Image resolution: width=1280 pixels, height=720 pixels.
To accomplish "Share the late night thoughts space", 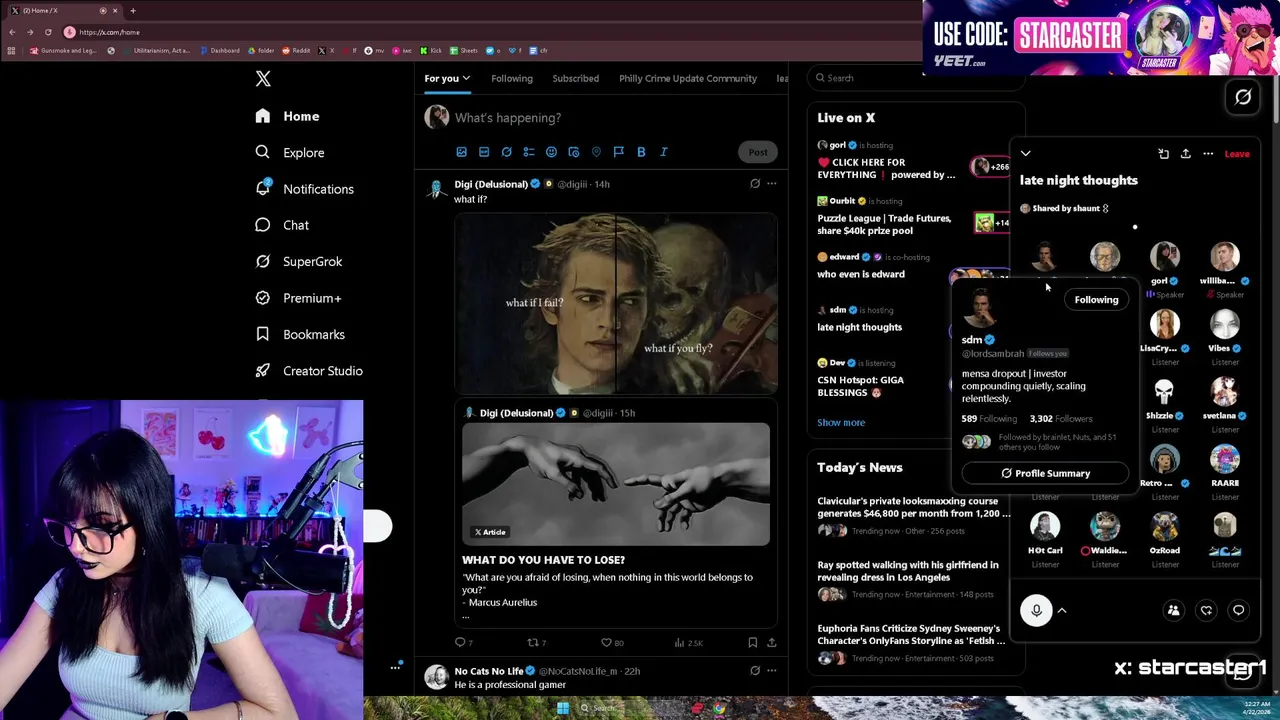I will (1186, 154).
